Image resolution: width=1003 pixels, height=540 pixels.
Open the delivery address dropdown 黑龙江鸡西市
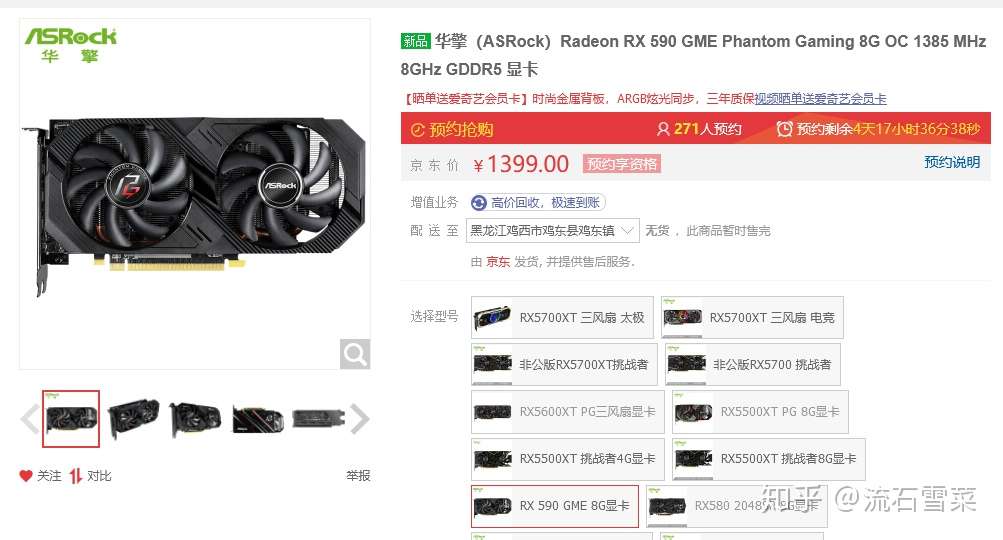pyautogui.click(x=553, y=230)
